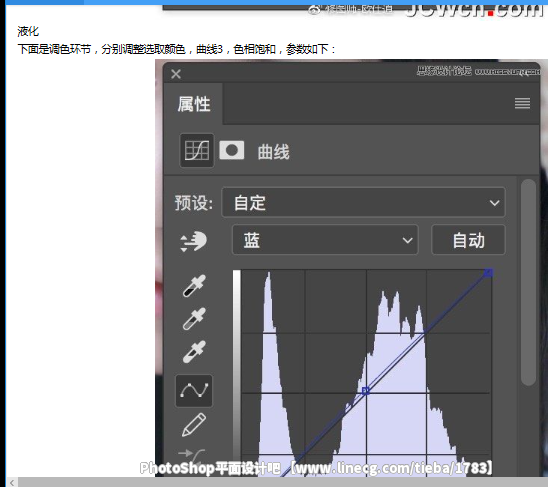Select the layer mask icon
This screenshot has width=548, height=487.
[231, 150]
